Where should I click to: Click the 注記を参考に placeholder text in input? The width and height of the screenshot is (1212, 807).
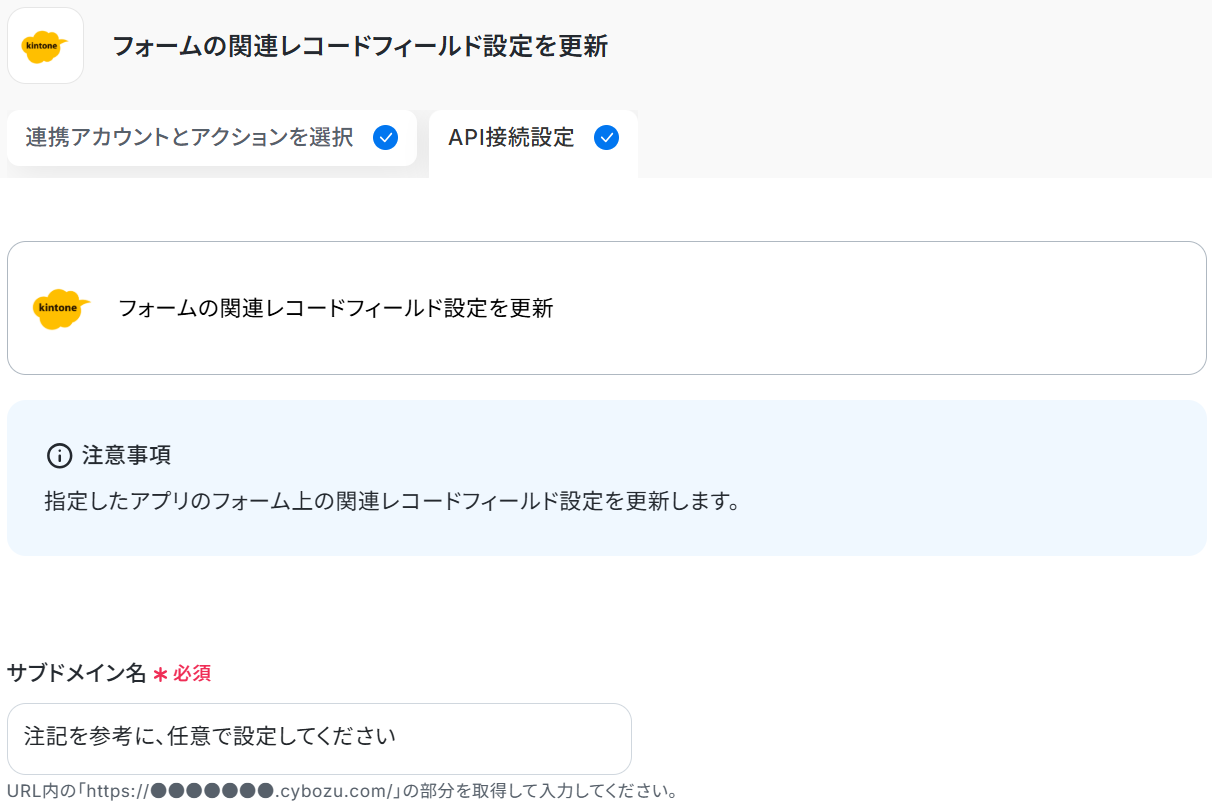click(x=210, y=737)
